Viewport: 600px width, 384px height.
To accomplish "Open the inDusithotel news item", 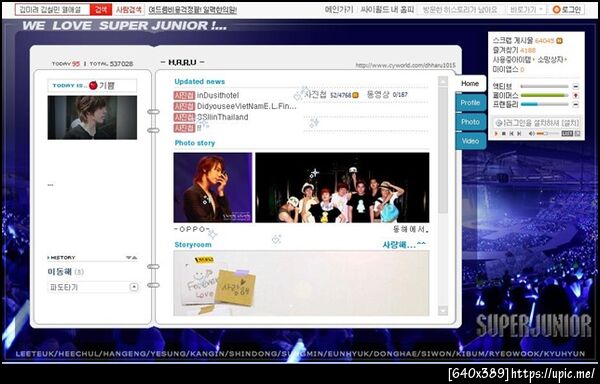I will point(218,95).
